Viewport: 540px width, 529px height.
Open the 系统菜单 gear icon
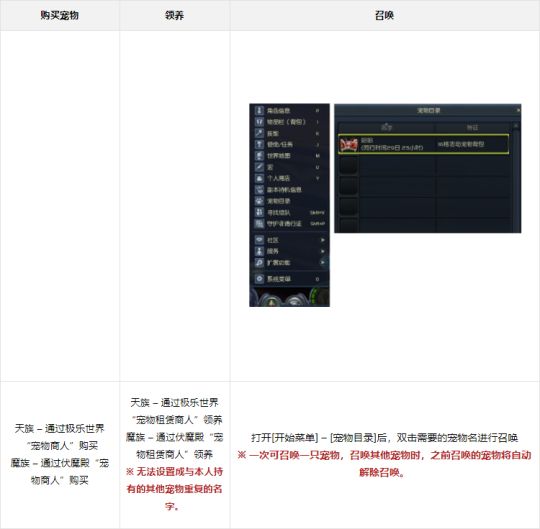pos(259,279)
